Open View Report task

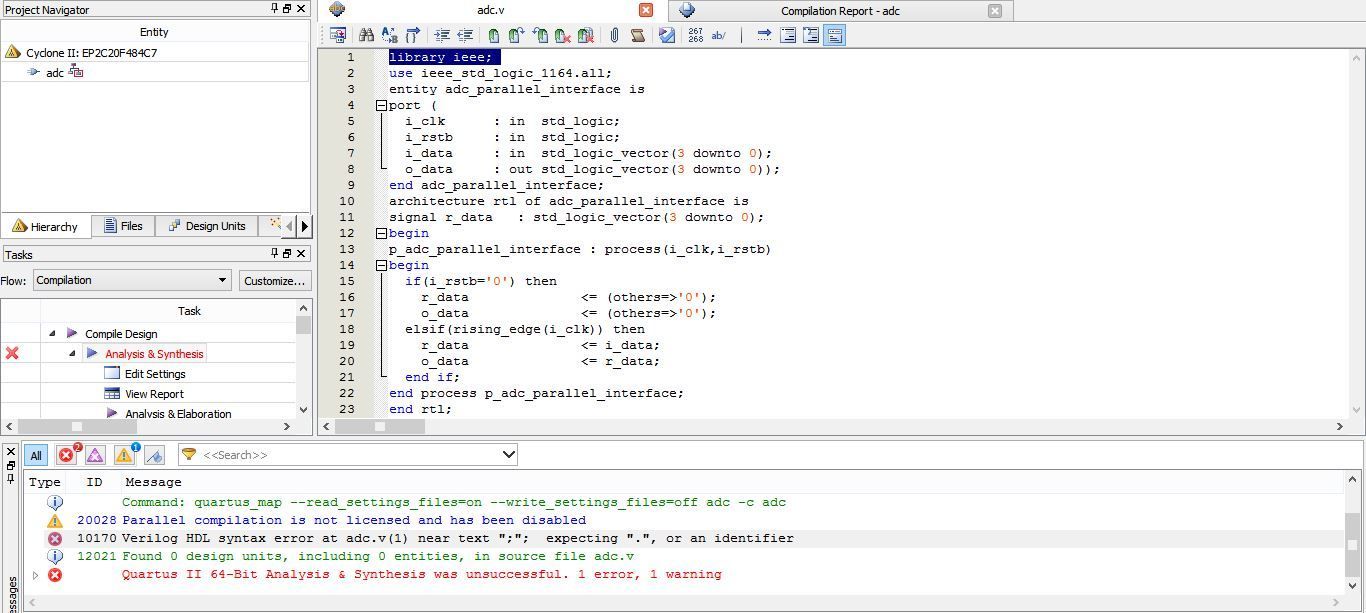coord(154,393)
